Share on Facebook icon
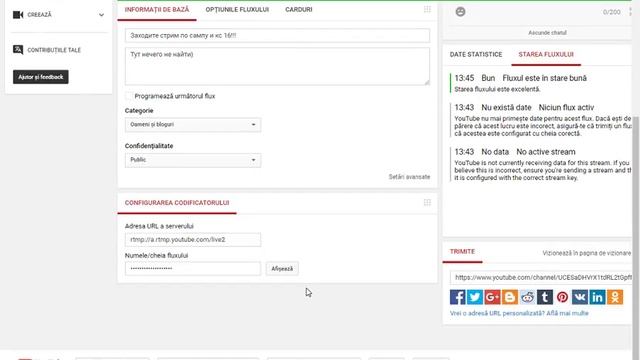Viewport: 640px width, 360px height. click(x=458, y=297)
